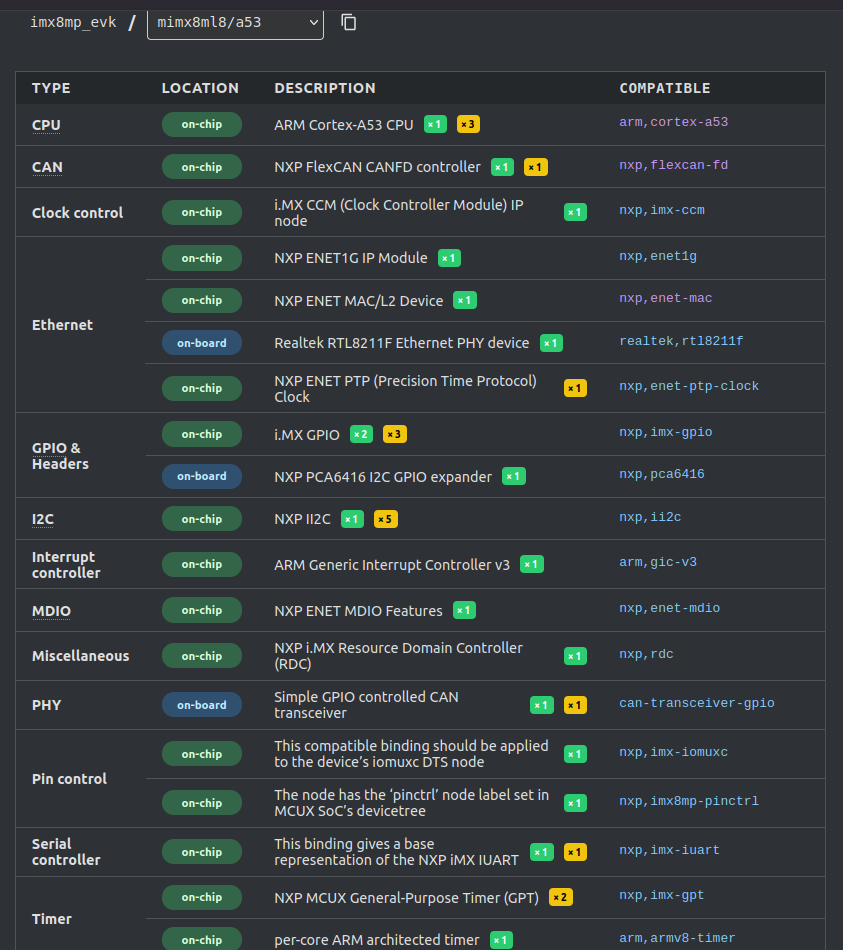Image resolution: width=843 pixels, height=950 pixels.
Task: Open the mimx8ml8/a53 board target dropdown
Action: pos(235,23)
